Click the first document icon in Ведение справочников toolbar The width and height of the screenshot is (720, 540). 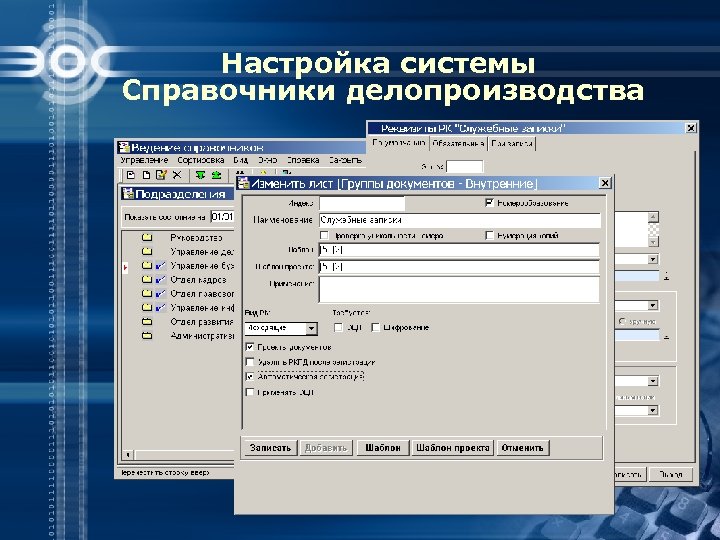pyautogui.click(x=131, y=175)
